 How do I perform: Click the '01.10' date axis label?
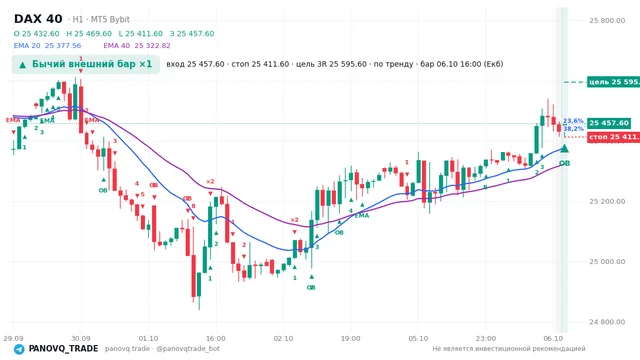pos(148,338)
